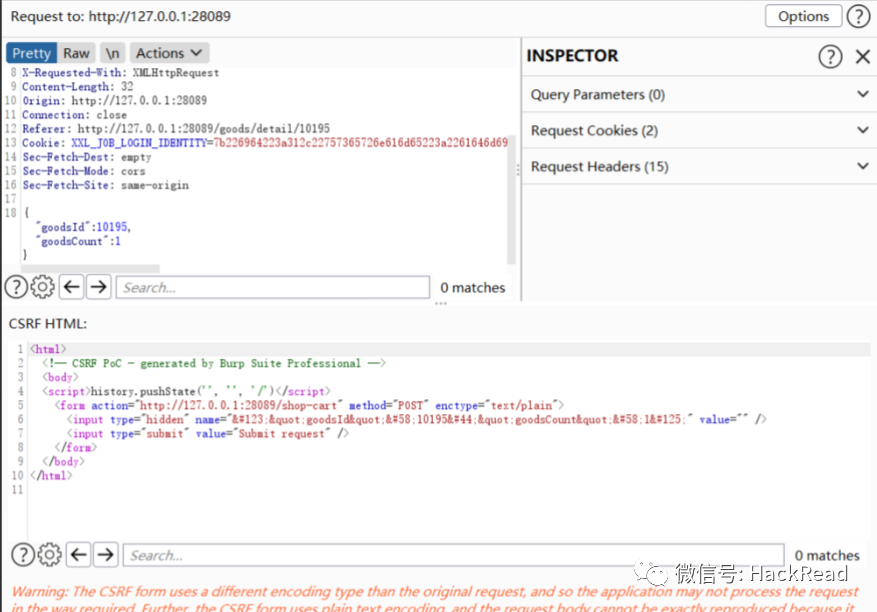
Task: Click the Sec-Fetch-Mode: cors line
Action: pyautogui.click(x=83, y=171)
